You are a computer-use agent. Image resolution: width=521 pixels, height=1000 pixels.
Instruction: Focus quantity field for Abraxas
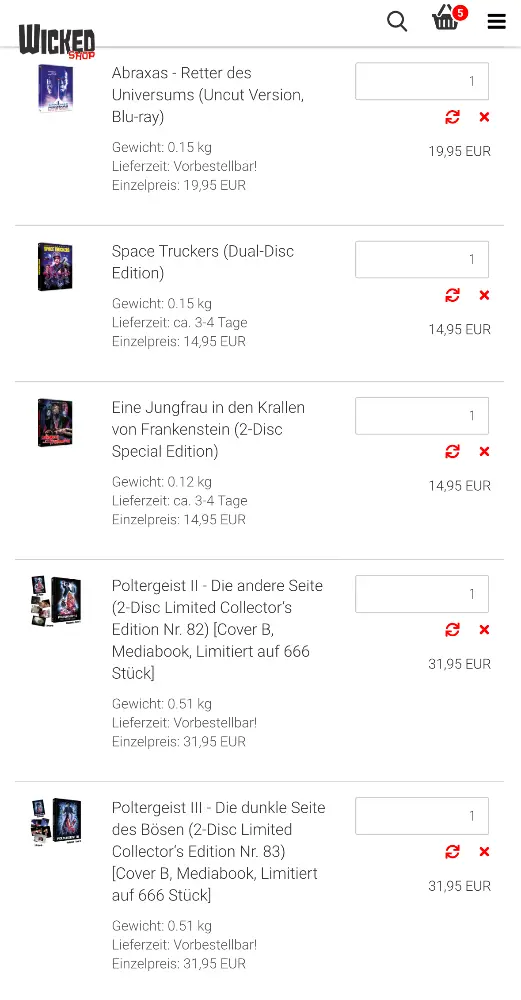tap(422, 81)
